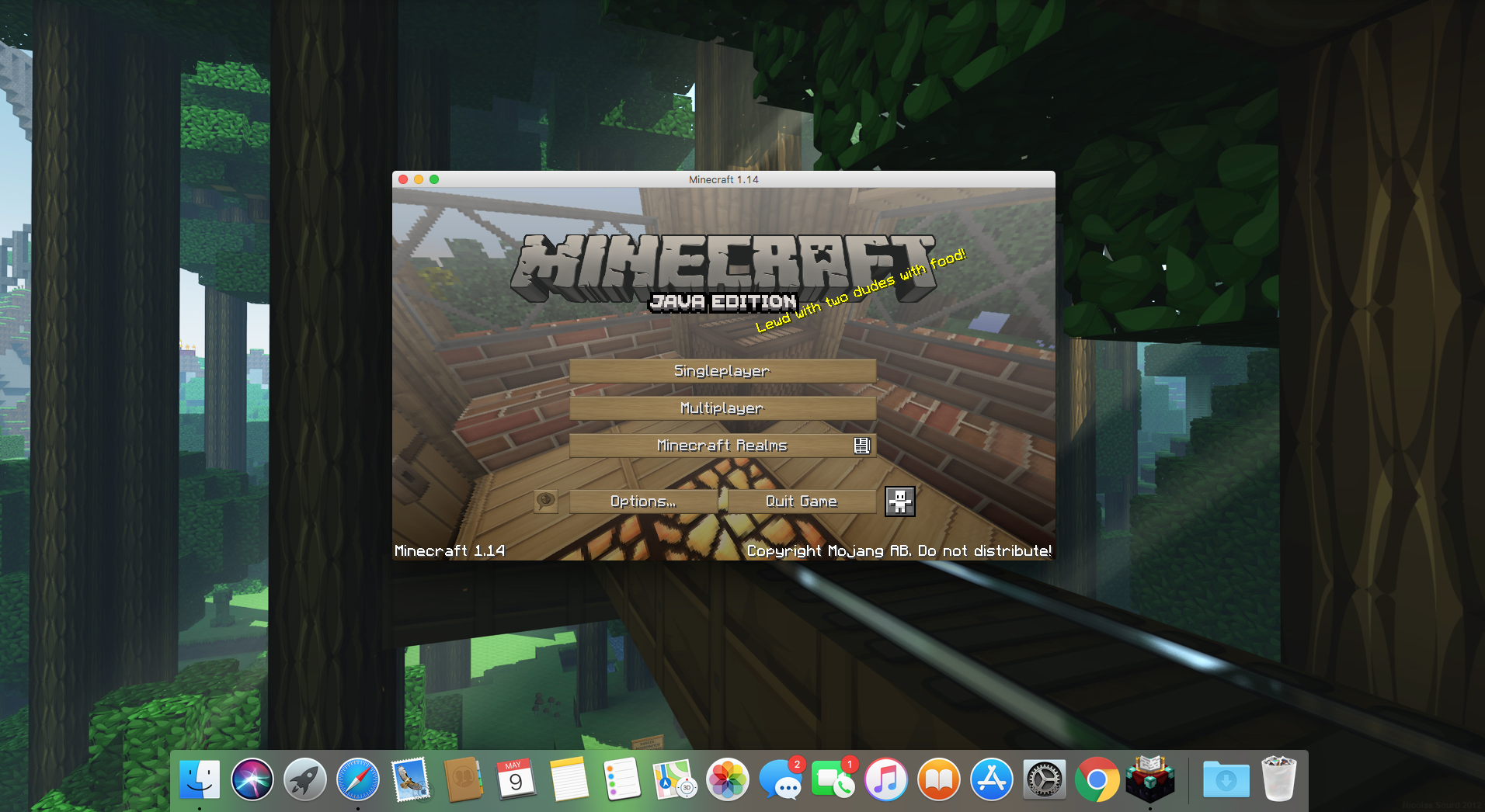The height and width of the screenshot is (812, 1485).
Task: Click the Minecraft launcher icon in dock
Action: pos(1150,779)
